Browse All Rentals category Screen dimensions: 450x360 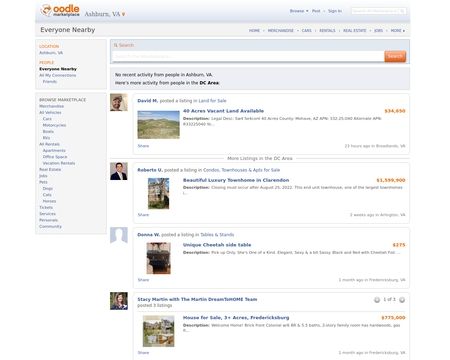[49, 144]
